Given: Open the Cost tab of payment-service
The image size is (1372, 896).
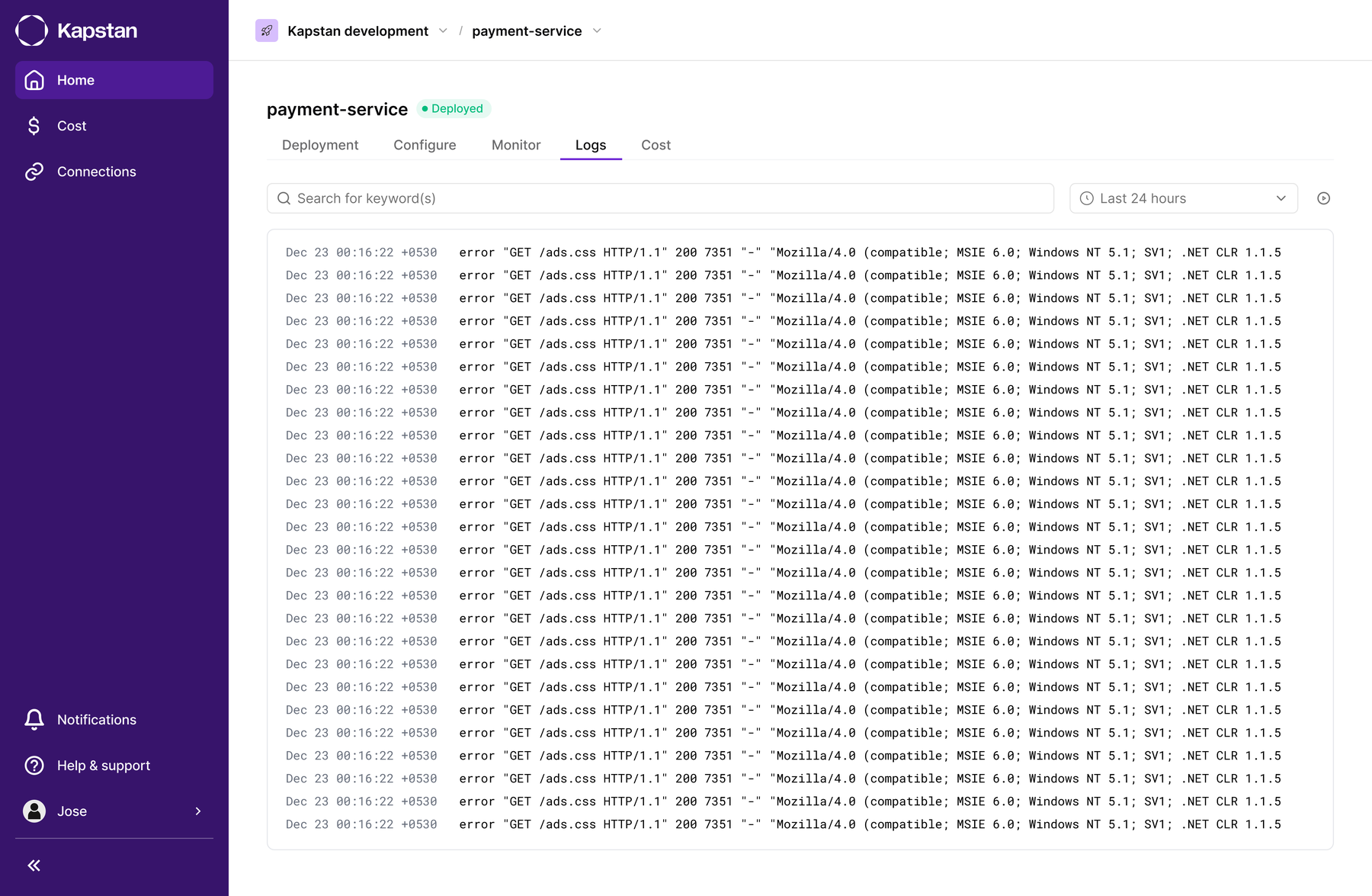Looking at the screenshot, I should pyautogui.click(x=656, y=145).
